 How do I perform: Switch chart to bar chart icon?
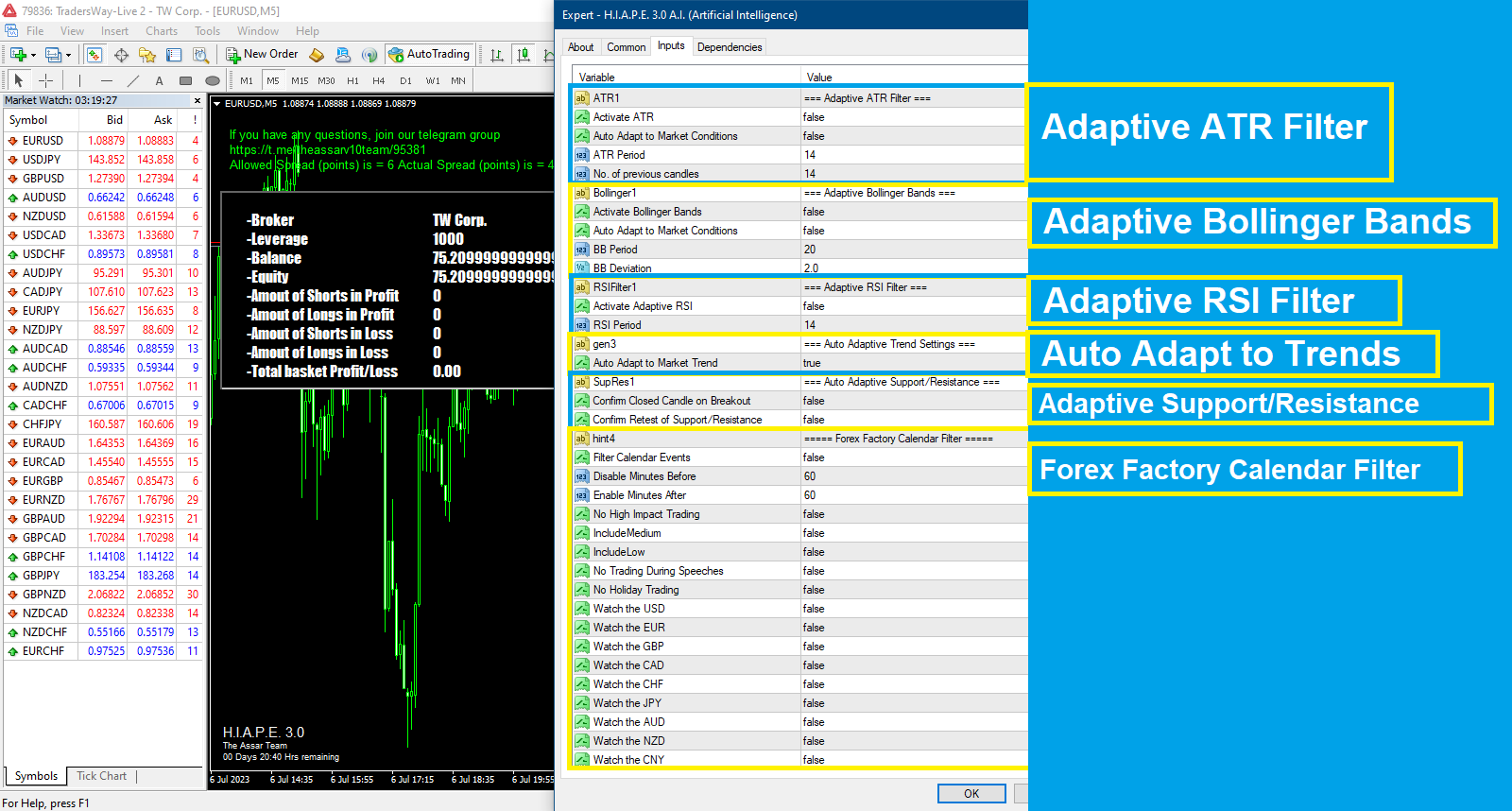497,55
